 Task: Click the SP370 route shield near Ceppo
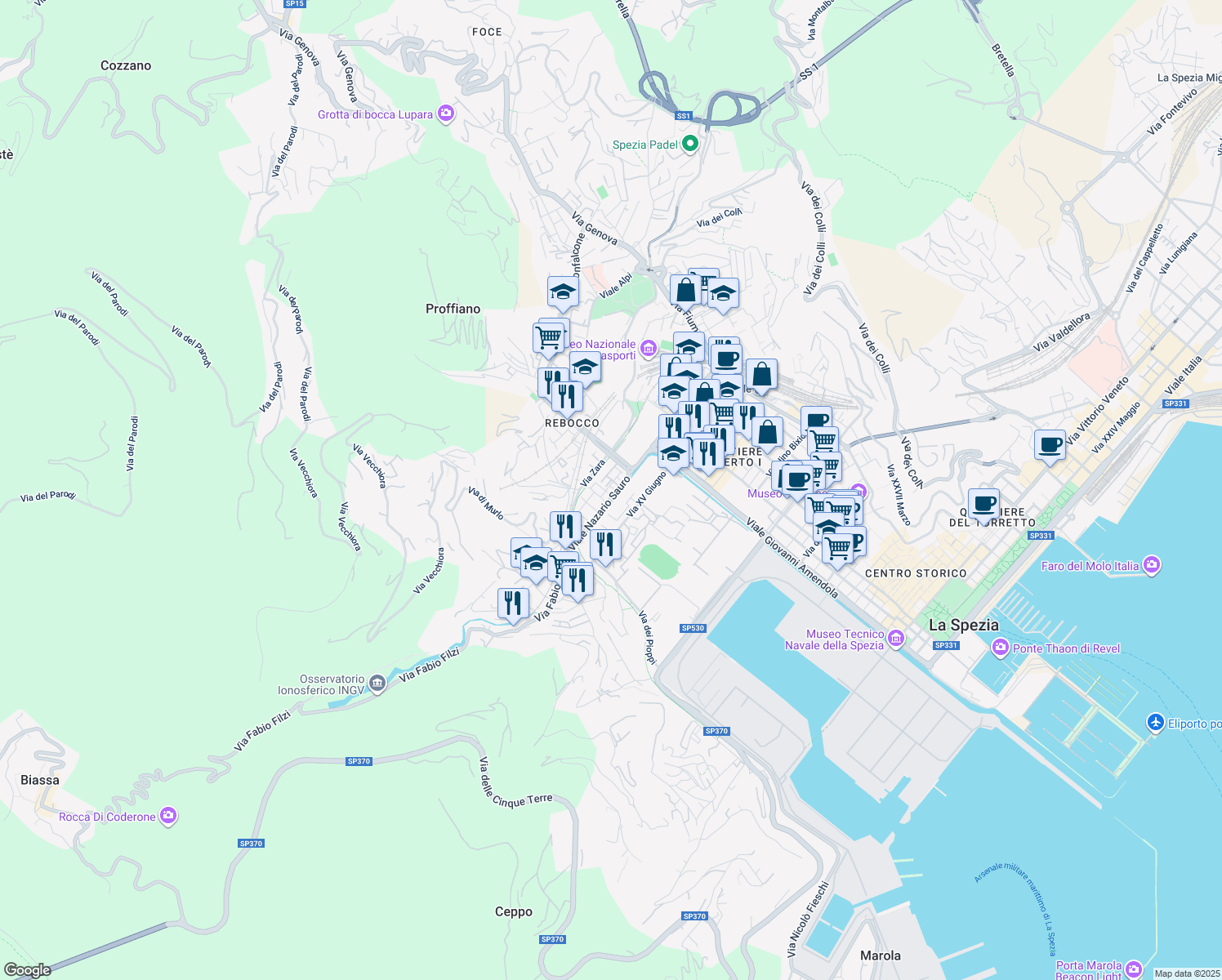click(551, 939)
